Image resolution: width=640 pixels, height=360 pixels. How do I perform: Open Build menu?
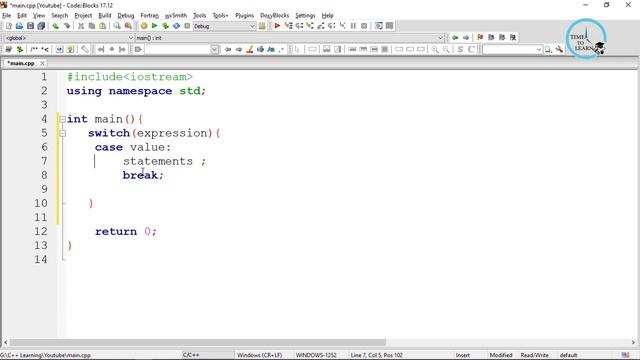pos(105,16)
